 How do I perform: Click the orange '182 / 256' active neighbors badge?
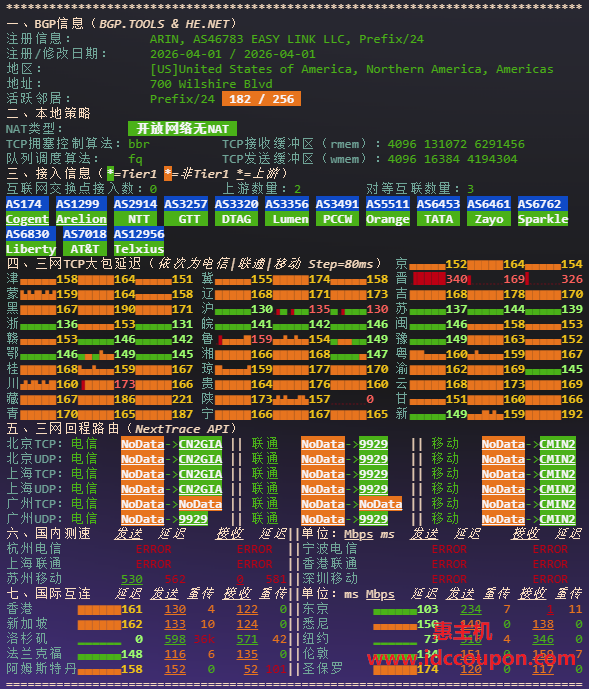[262, 99]
